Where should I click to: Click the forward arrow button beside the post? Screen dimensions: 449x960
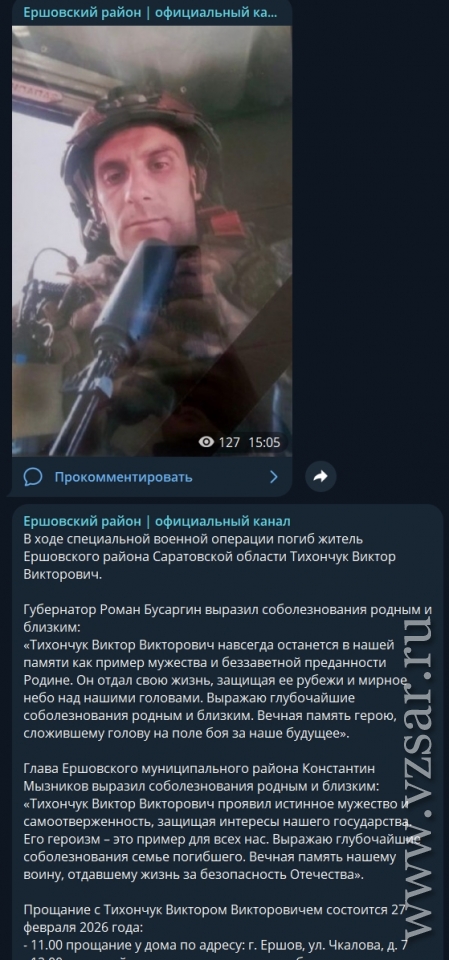pyautogui.click(x=320, y=477)
